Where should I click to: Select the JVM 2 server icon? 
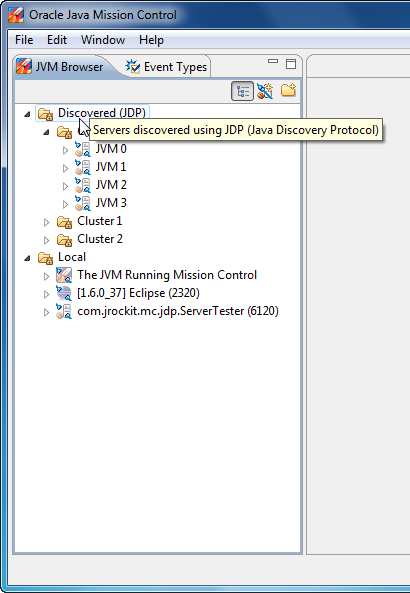point(82,185)
